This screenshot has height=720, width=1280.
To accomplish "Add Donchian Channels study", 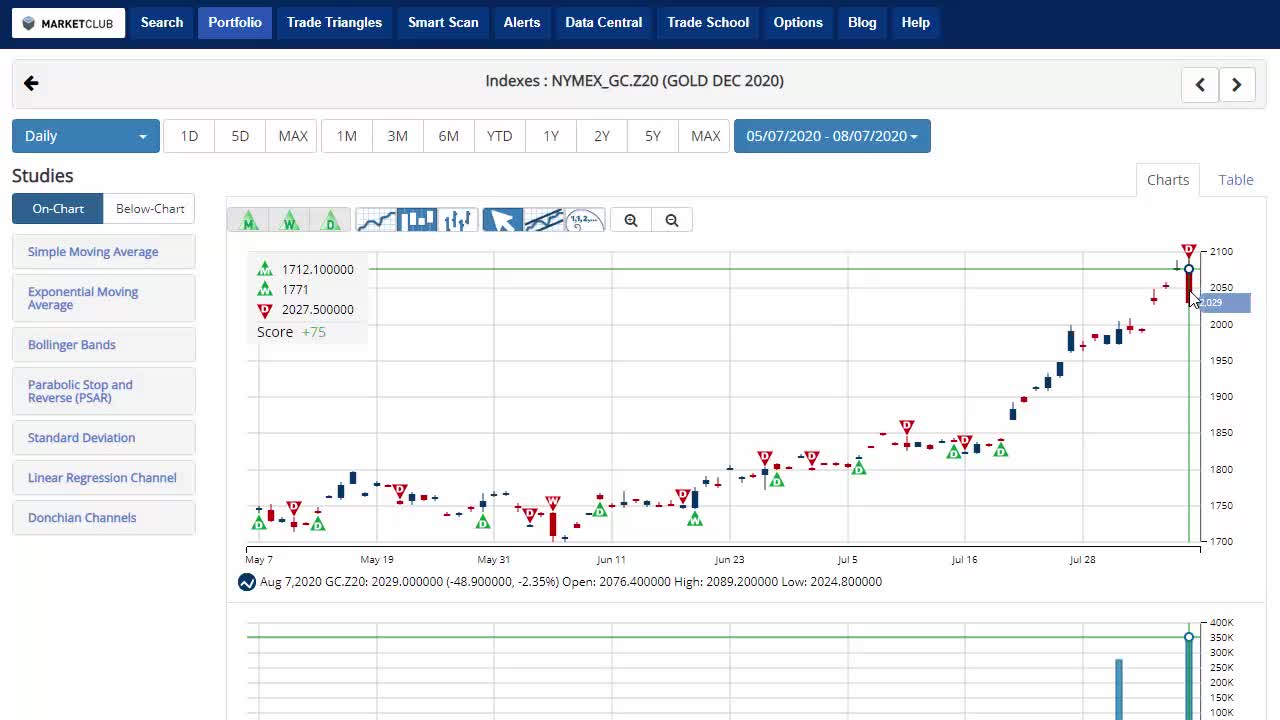I will pos(104,518).
